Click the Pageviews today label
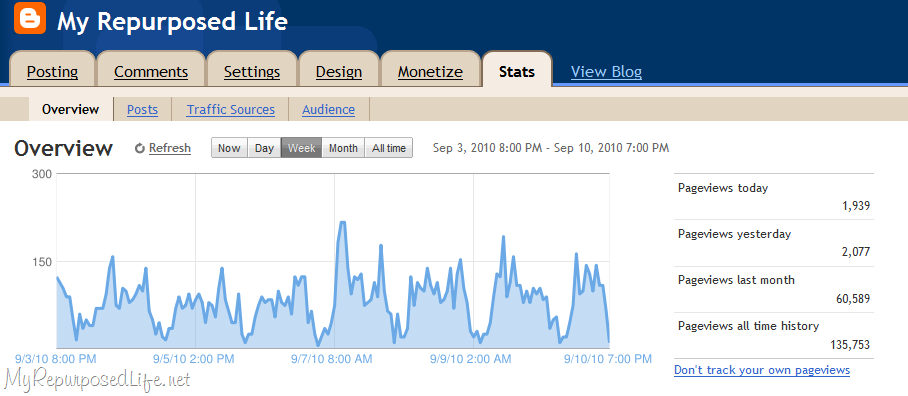This screenshot has width=908, height=396. (x=723, y=188)
